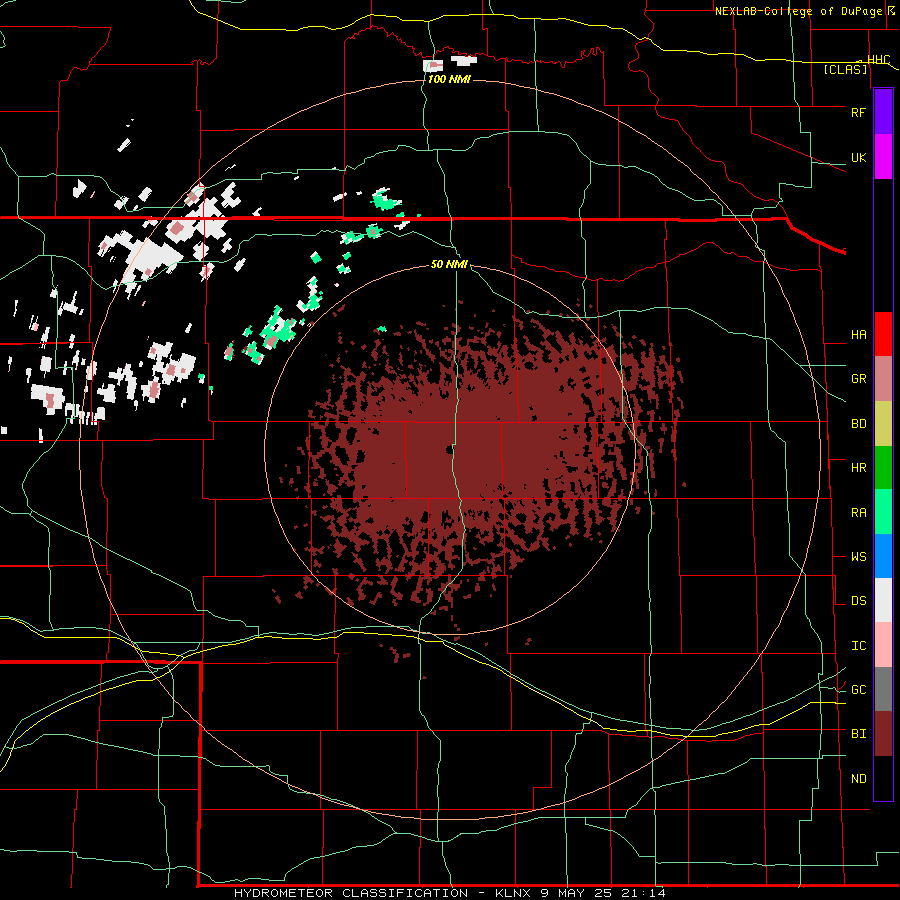Click the 9 MAY 25 date text
This screenshot has width=900, height=900.
[575, 893]
